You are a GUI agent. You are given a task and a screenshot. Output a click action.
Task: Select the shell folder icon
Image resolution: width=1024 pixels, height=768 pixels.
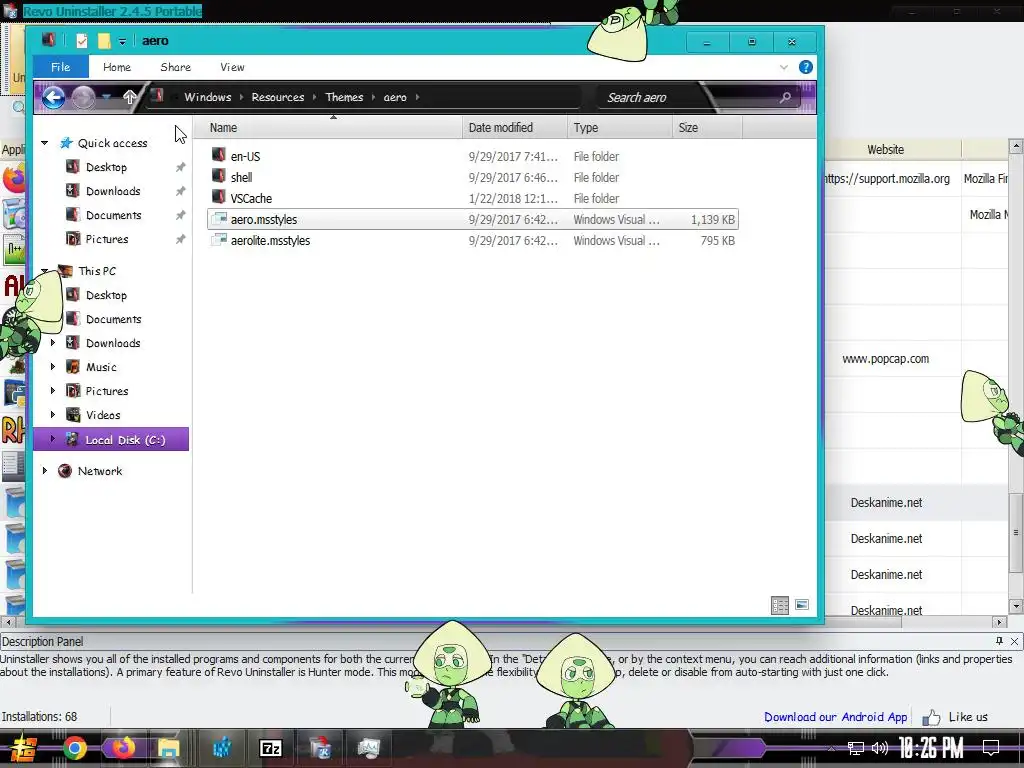pos(219,176)
